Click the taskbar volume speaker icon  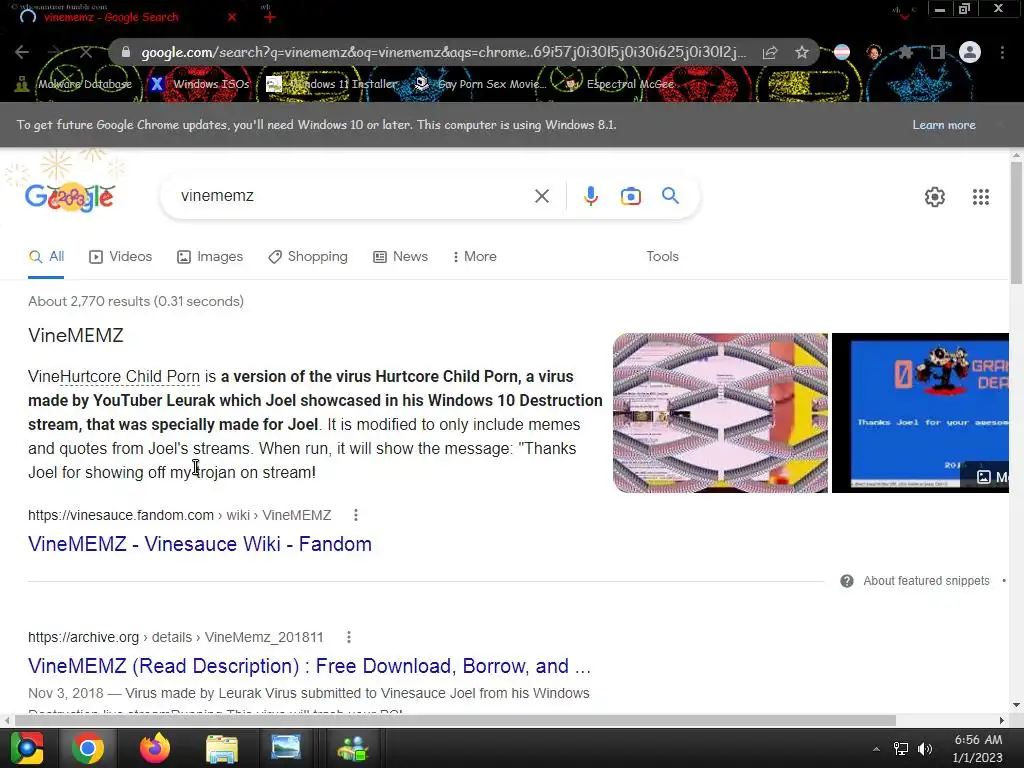925,749
